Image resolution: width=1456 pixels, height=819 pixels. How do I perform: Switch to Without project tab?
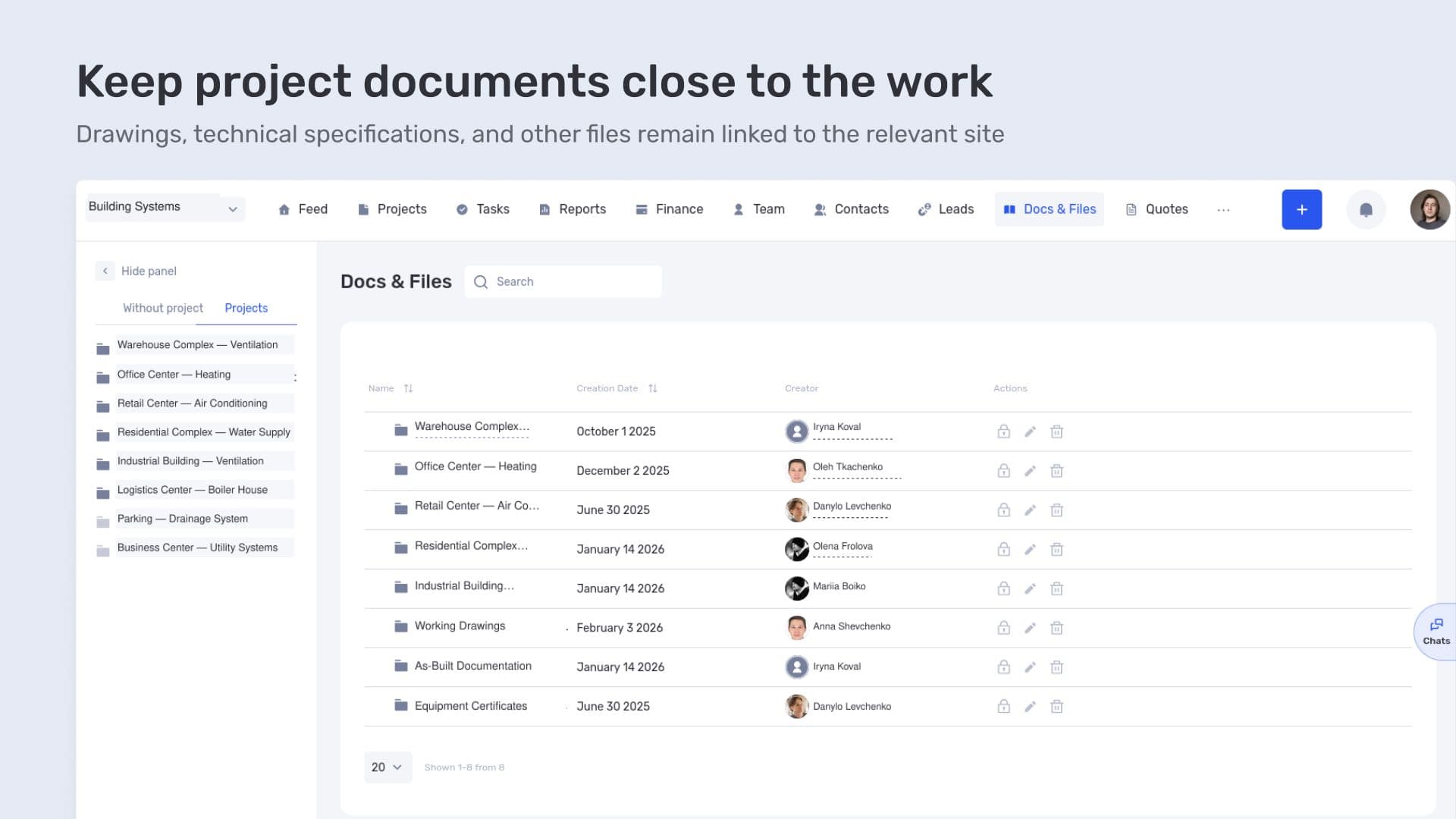click(x=163, y=308)
